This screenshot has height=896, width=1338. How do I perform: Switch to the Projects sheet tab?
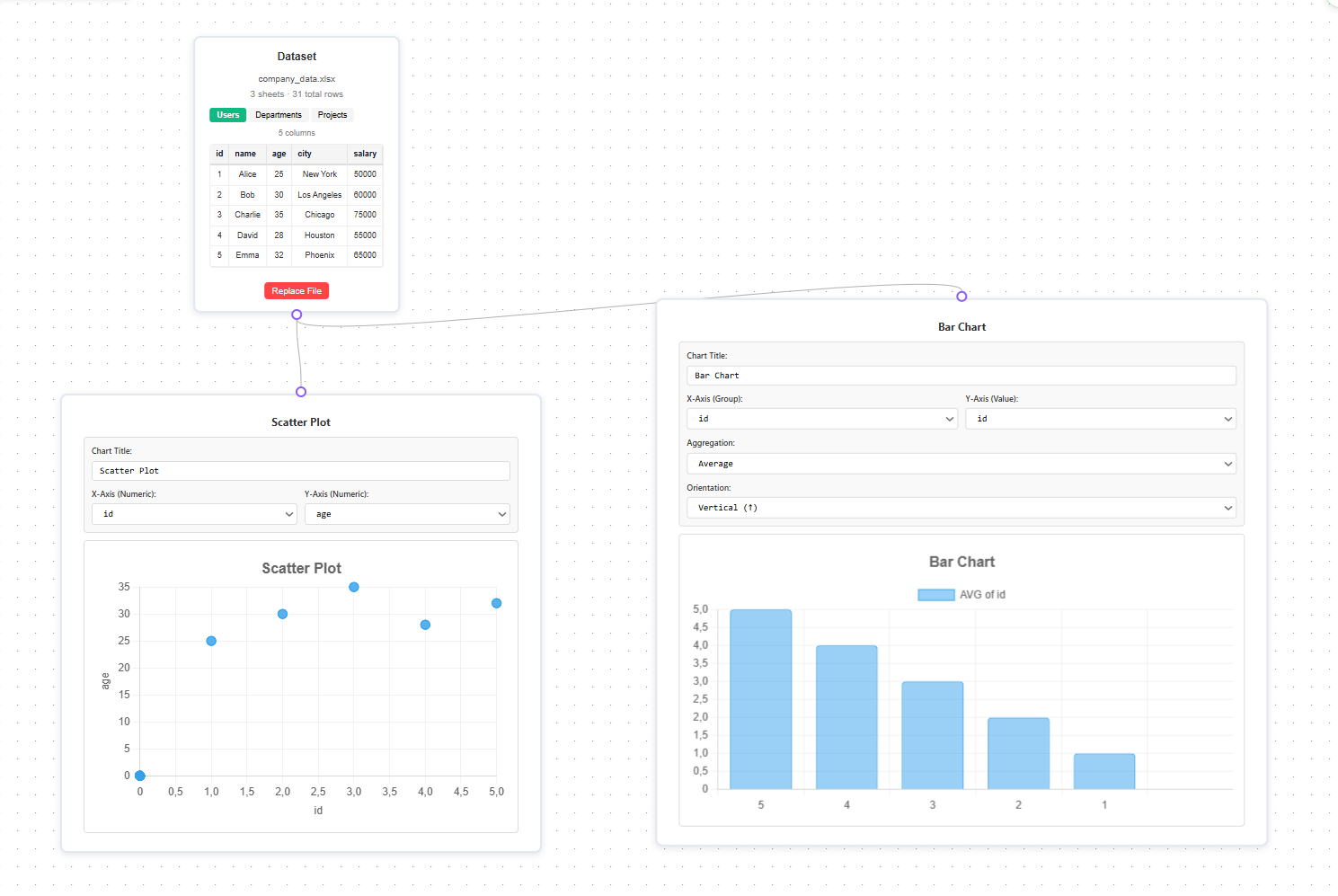click(332, 115)
